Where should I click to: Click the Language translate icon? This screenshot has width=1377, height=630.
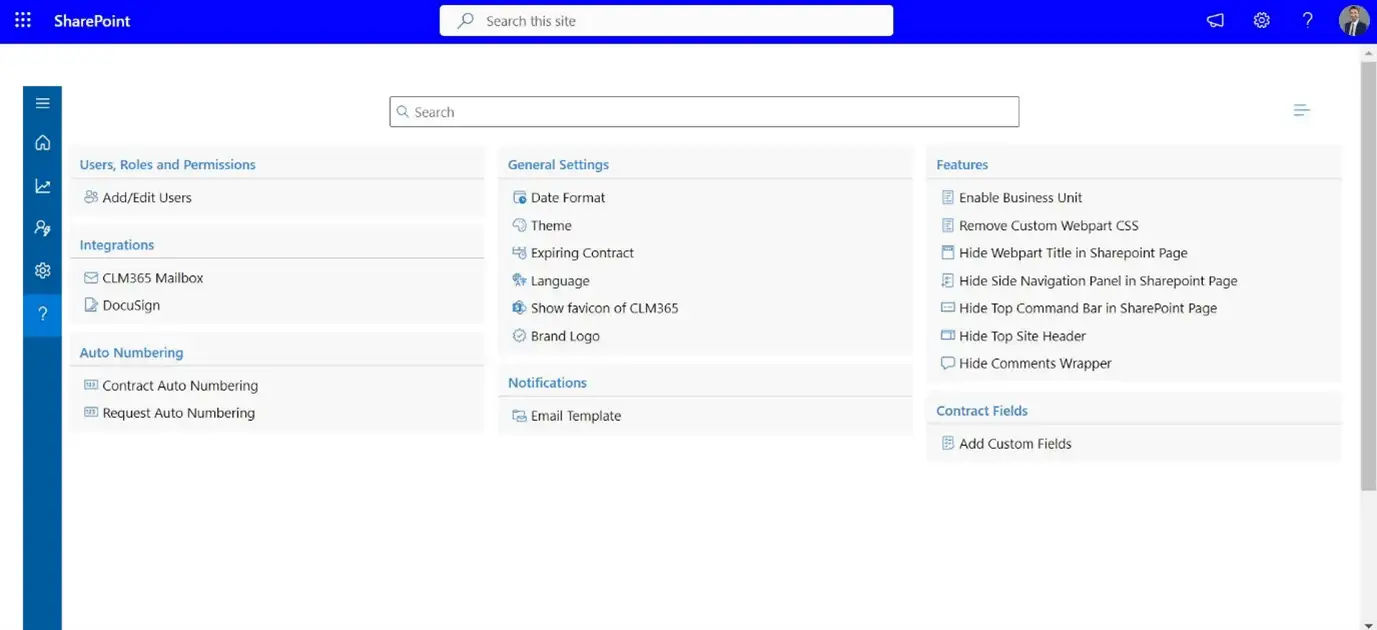tap(519, 280)
